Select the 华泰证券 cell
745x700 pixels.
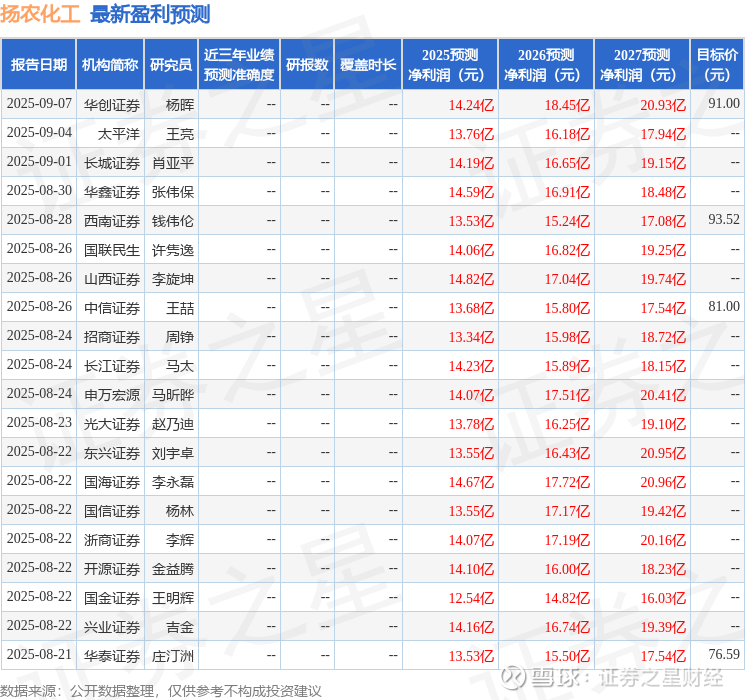click(112, 656)
